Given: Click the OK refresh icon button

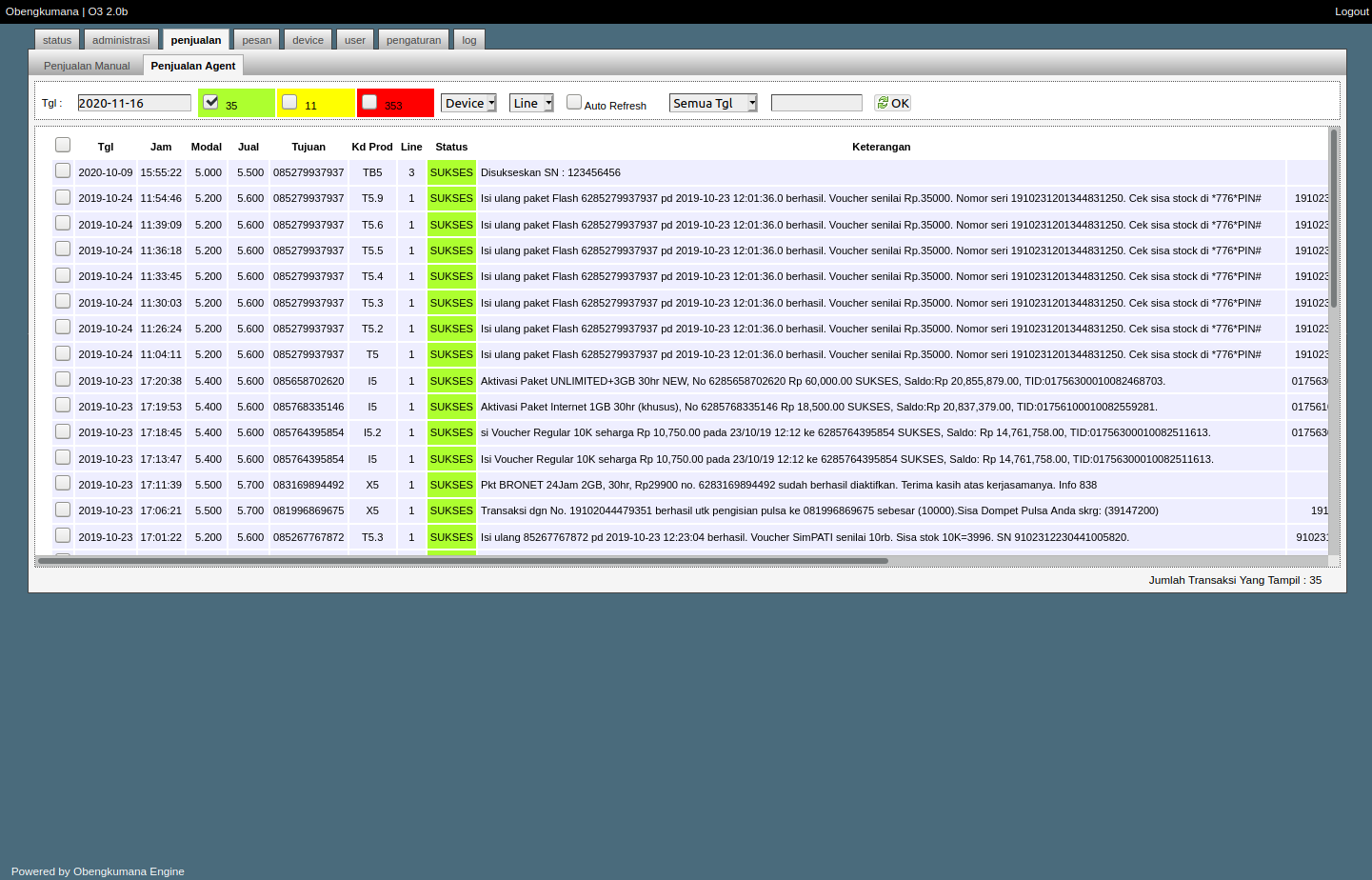Looking at the screenshot, I should [892, 103].
